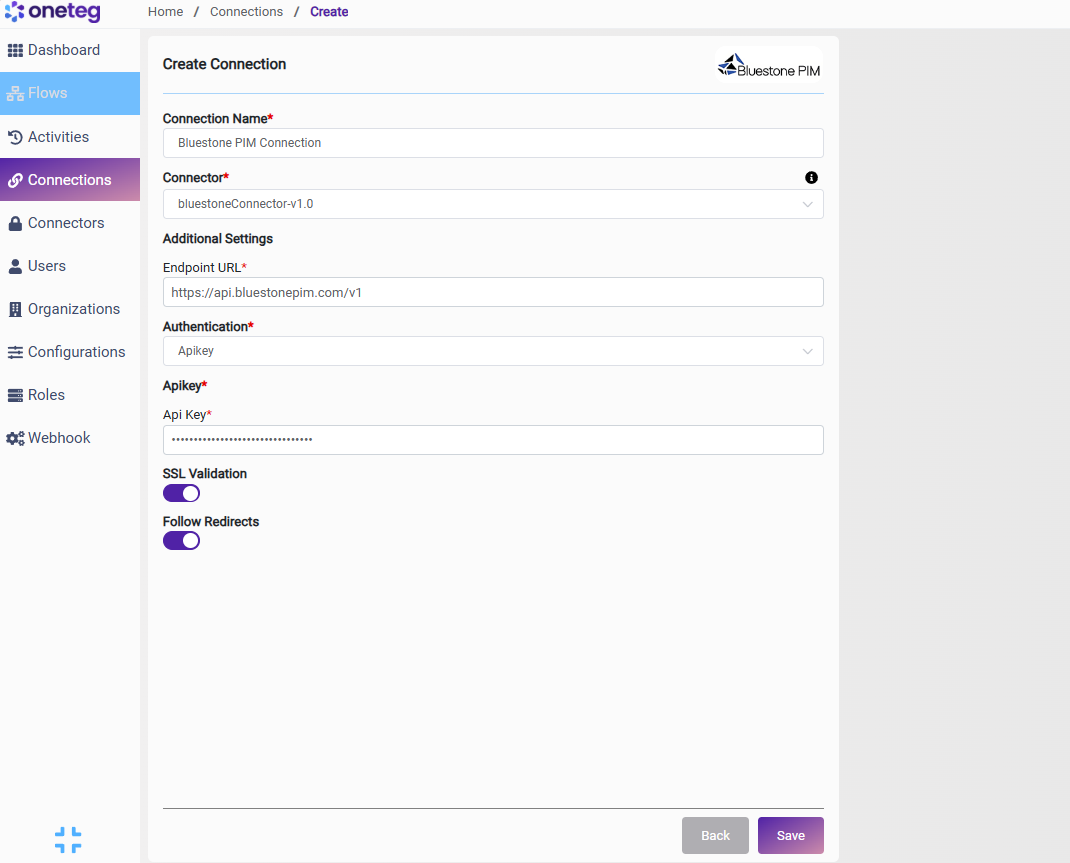The width and height of the screenshot is (1070, 863).
Task: Click the oneteg logo
Action: [53, 12]
